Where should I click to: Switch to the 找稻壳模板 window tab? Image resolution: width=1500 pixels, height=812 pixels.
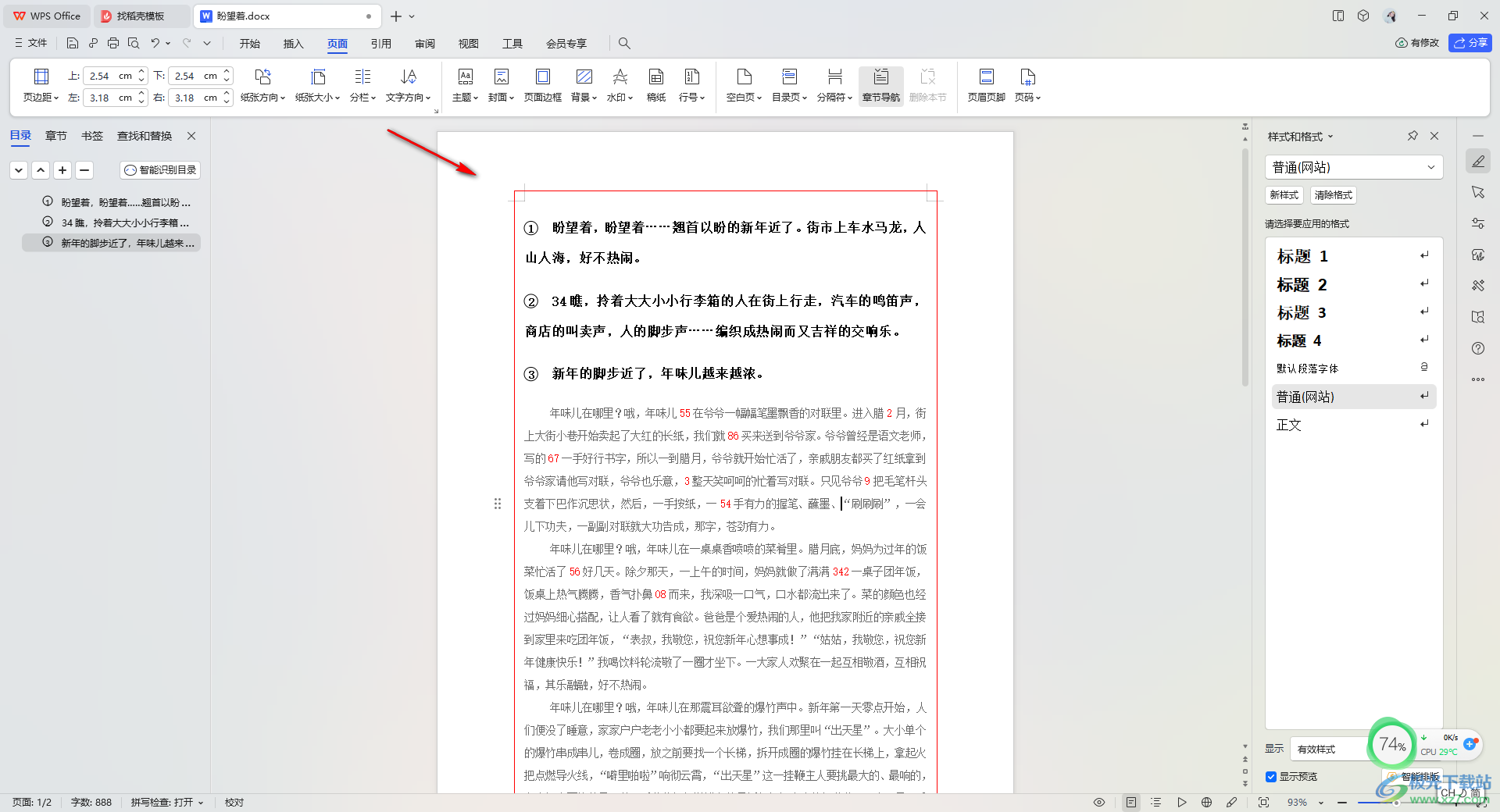(x=141, y=16)
